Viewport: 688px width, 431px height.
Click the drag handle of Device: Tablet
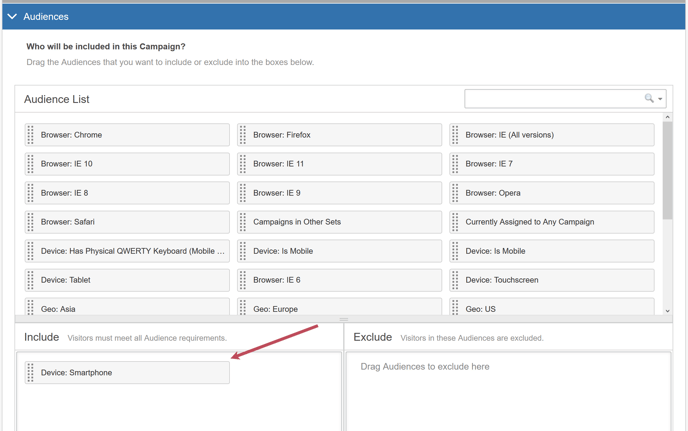coord(30,280)
